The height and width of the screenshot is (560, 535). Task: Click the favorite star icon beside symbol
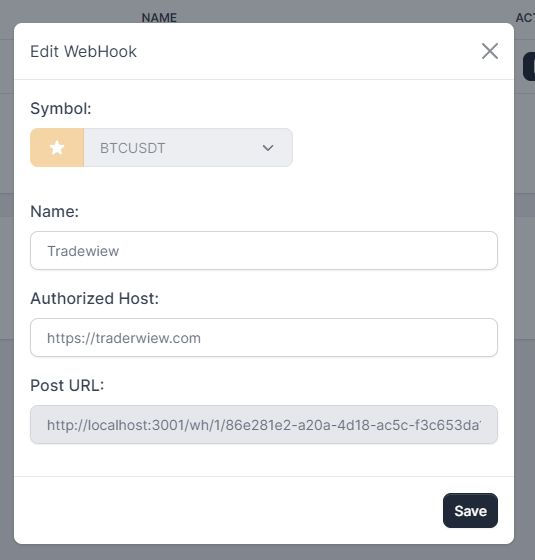pyautogui.click(x=57, y=148)
